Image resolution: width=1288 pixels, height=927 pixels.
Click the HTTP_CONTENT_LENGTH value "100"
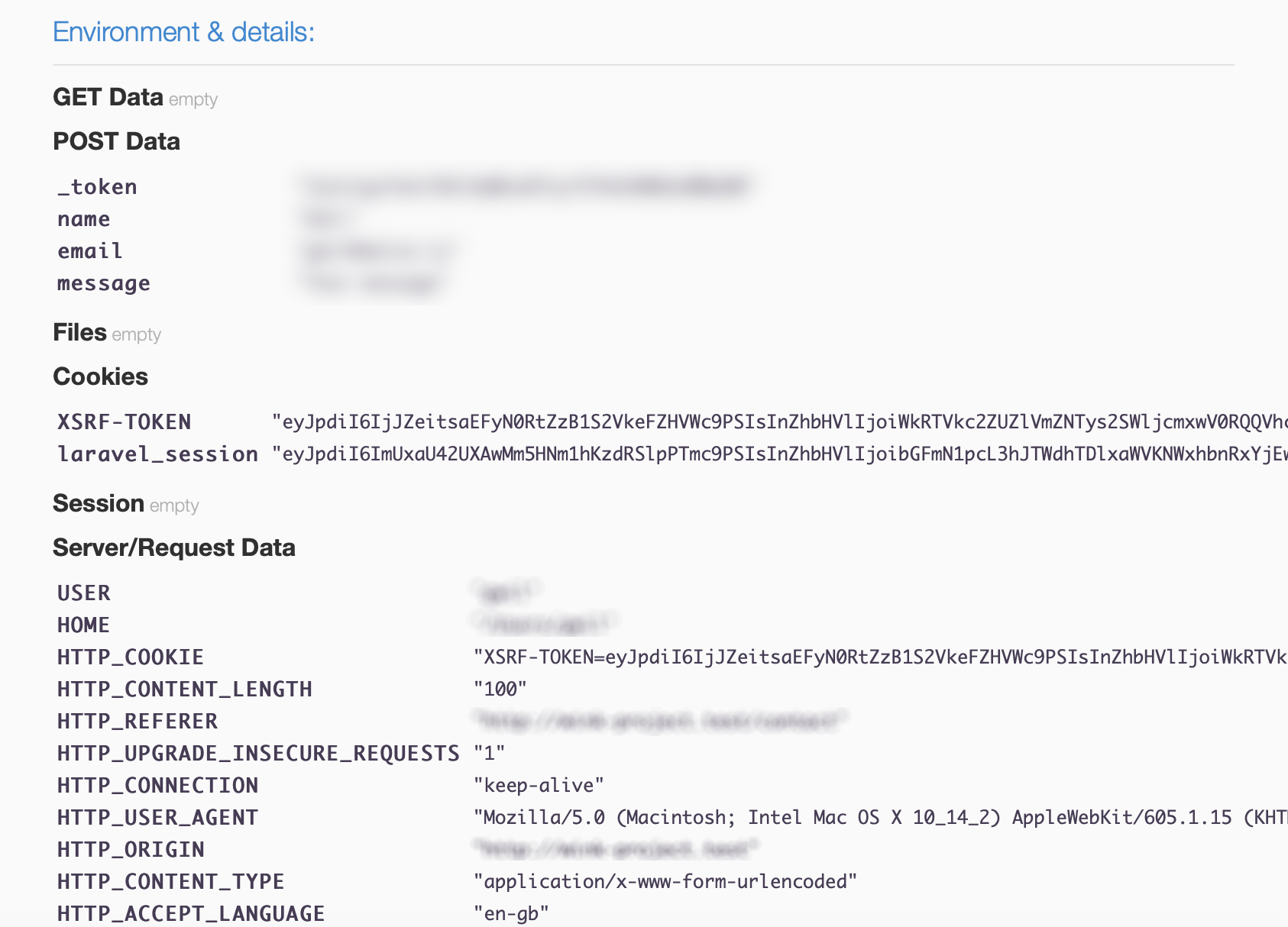pos(500,690)
